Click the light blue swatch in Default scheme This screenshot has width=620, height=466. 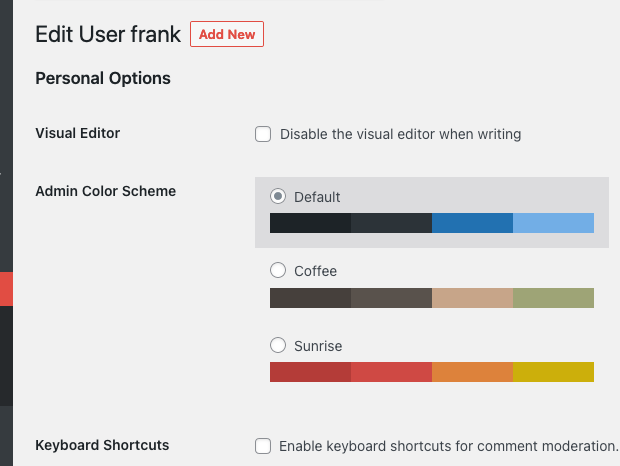pos(553,223)
